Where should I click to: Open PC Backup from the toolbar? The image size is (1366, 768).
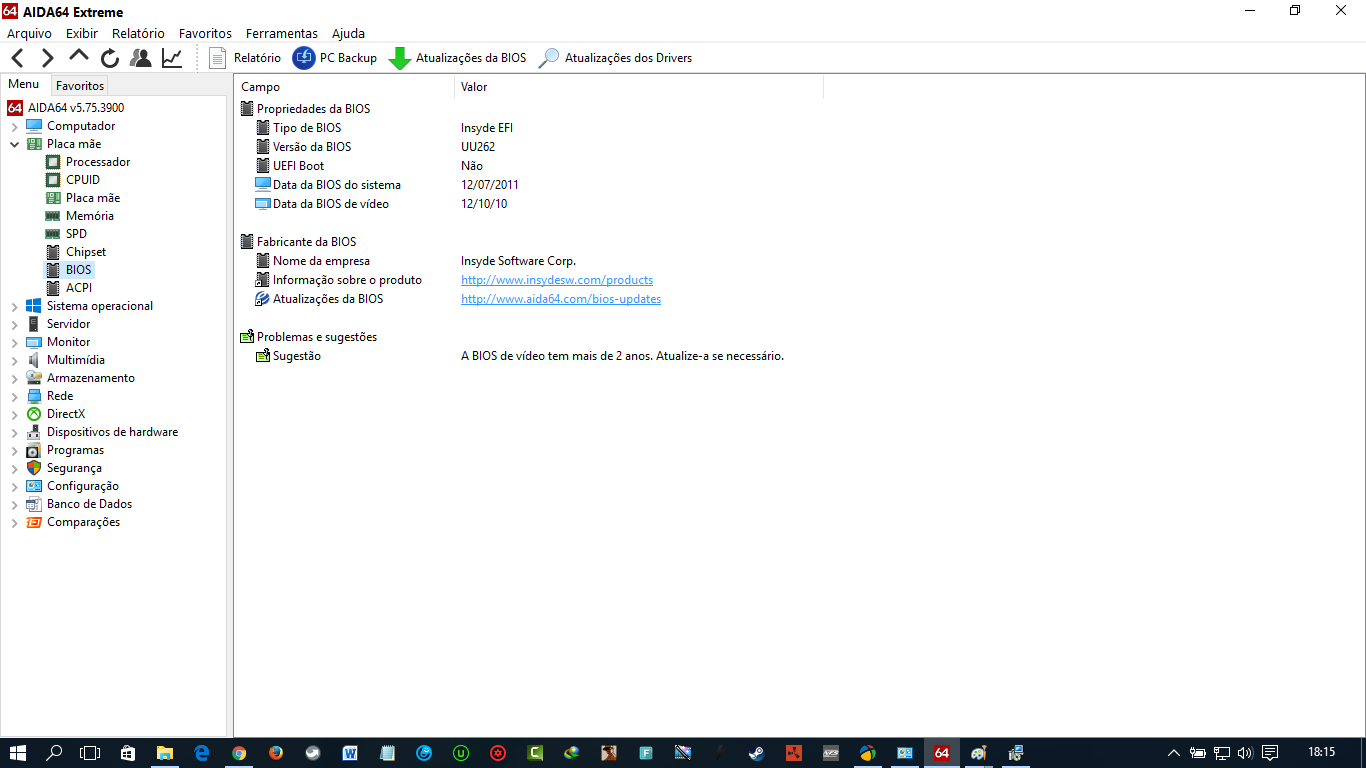[x=335, y=58]
